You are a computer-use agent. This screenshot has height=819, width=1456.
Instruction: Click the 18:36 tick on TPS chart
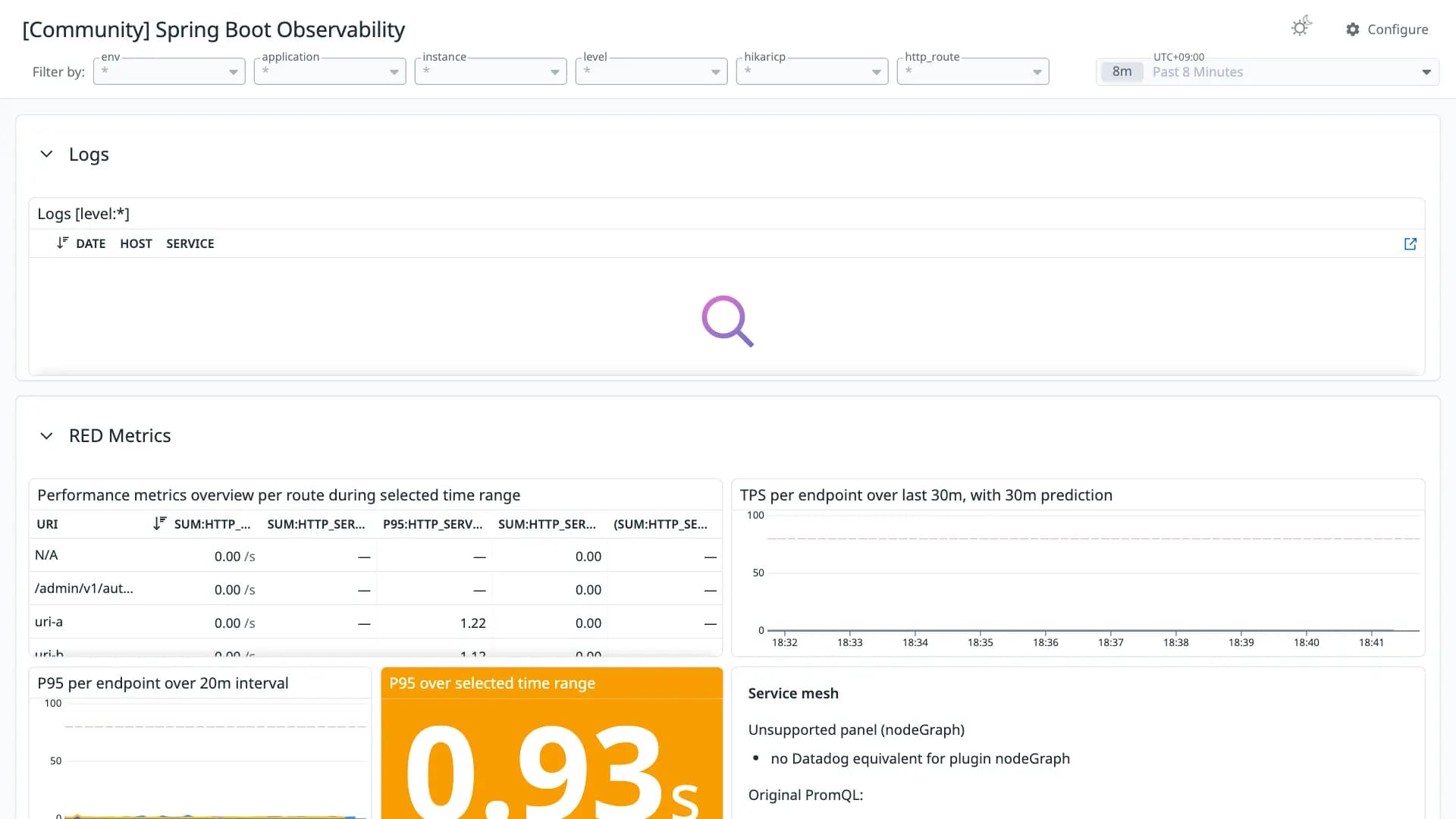tap(1045, 642)
